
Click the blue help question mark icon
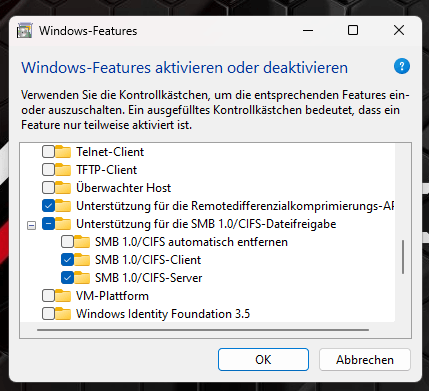pyautogui.click(x=402, y=66)
